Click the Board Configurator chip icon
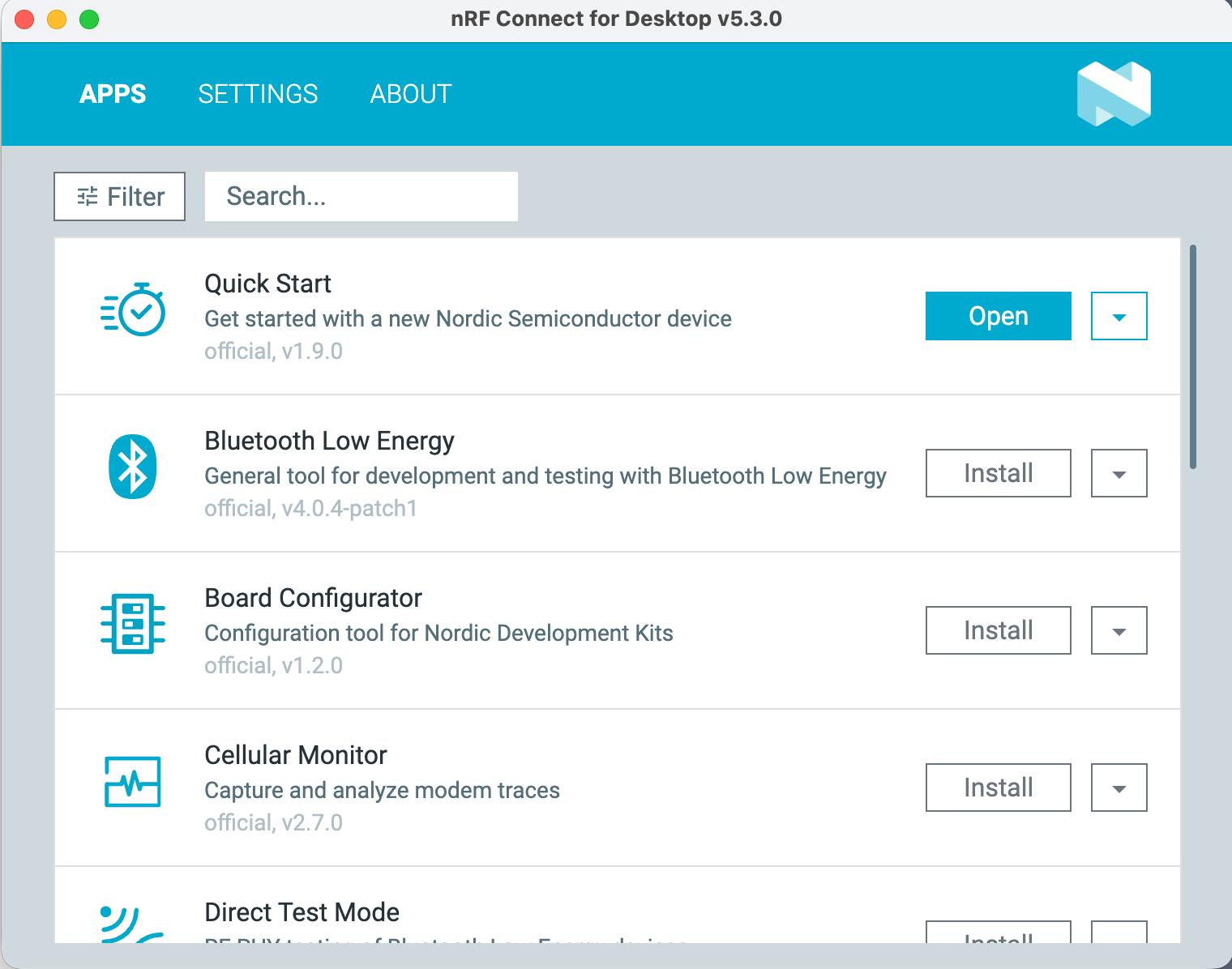The width and height of the screenshot is (1232, 969). pos(133,624)
